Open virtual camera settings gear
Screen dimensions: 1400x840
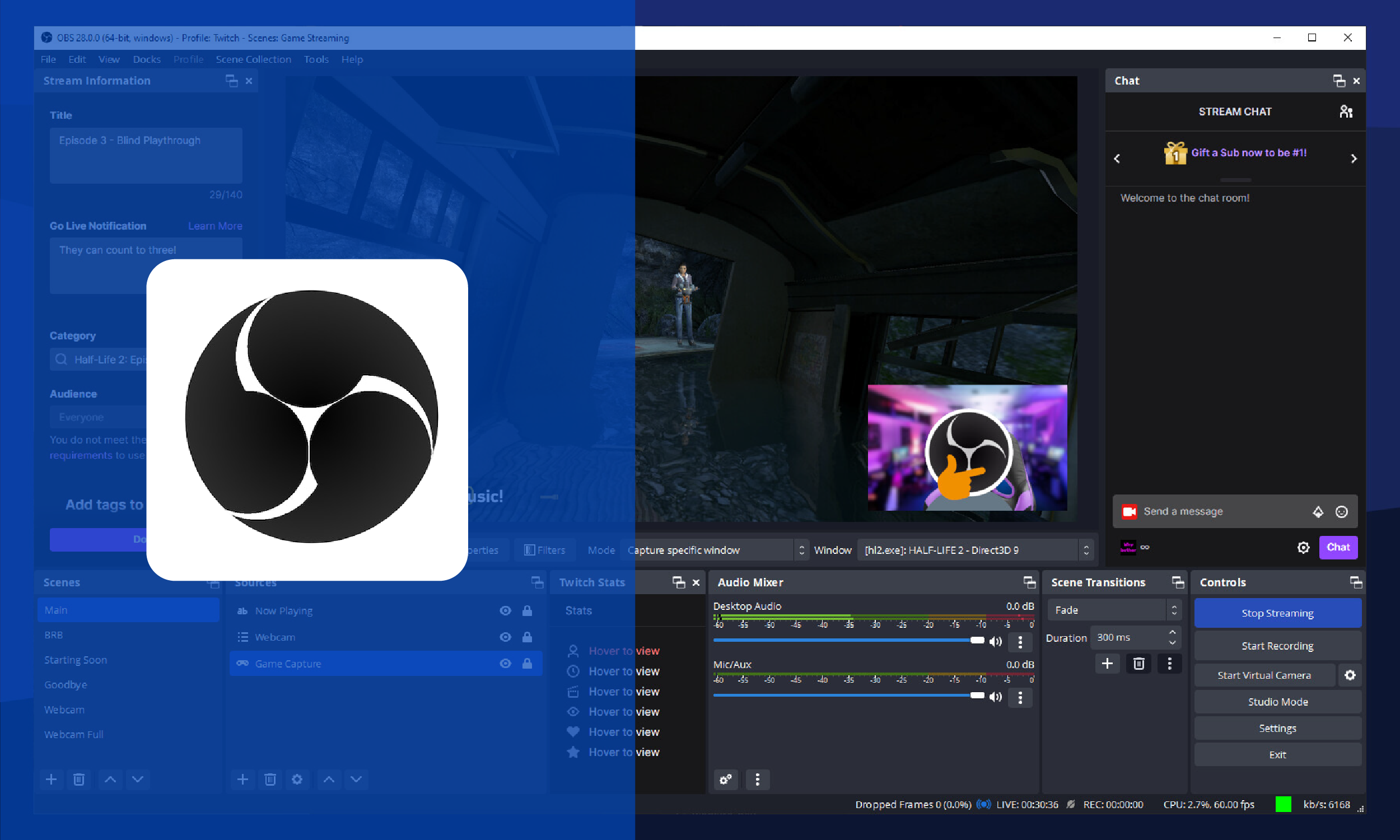1350,675
